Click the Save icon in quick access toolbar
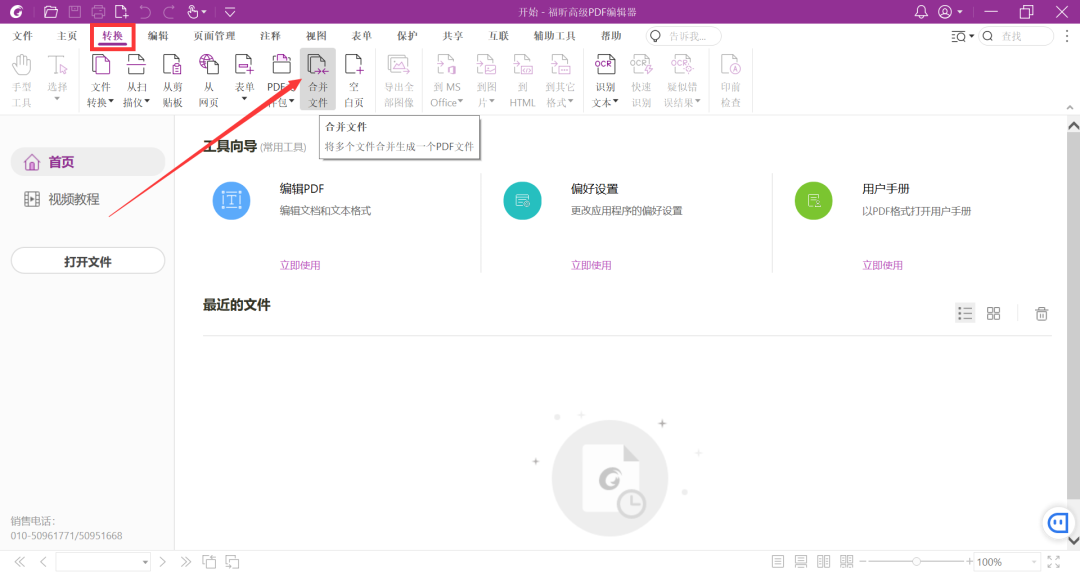The height and width of the screenshot is (573, 1080). [x=74, y=12]
